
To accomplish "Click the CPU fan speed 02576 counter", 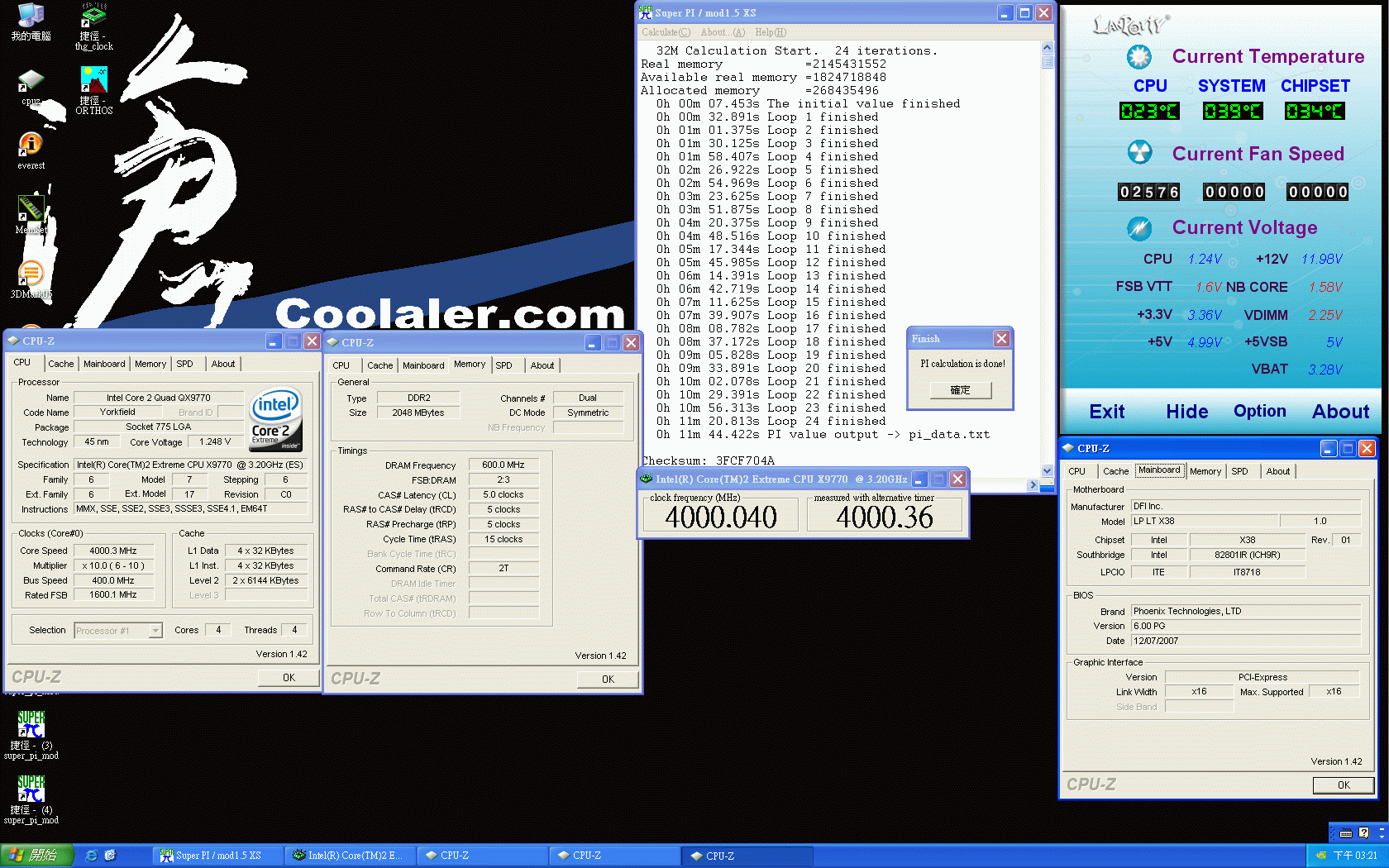I will coord(1148,192).
